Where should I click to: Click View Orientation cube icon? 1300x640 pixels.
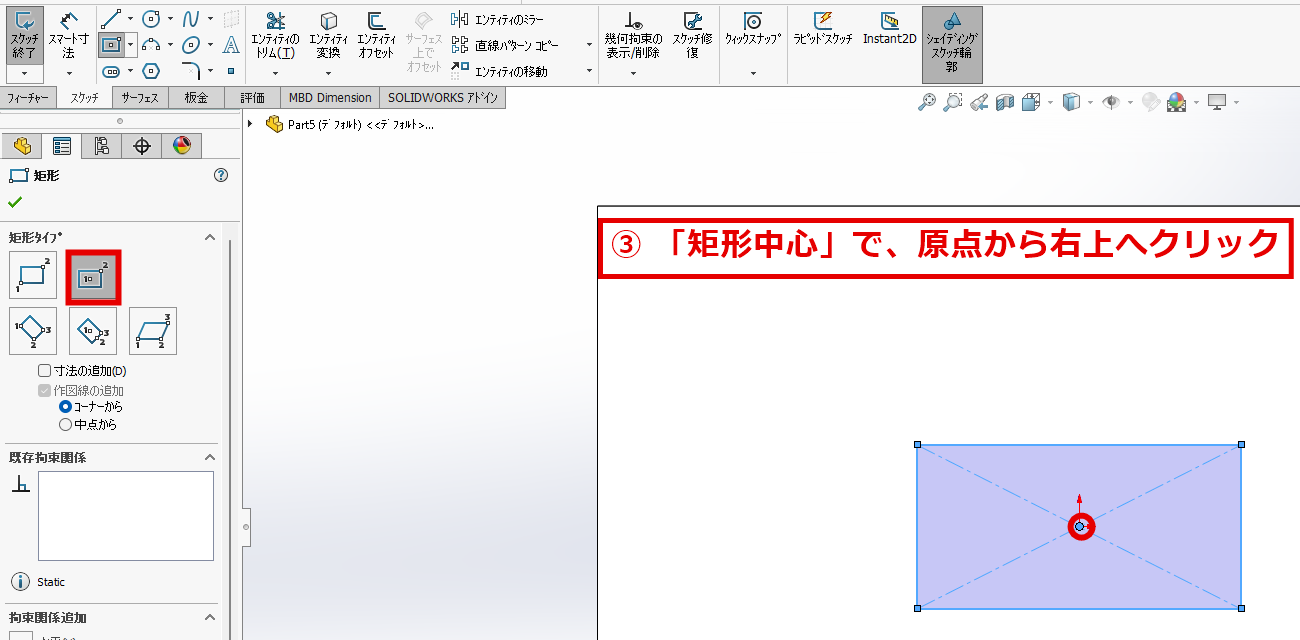coord(1030,102)
